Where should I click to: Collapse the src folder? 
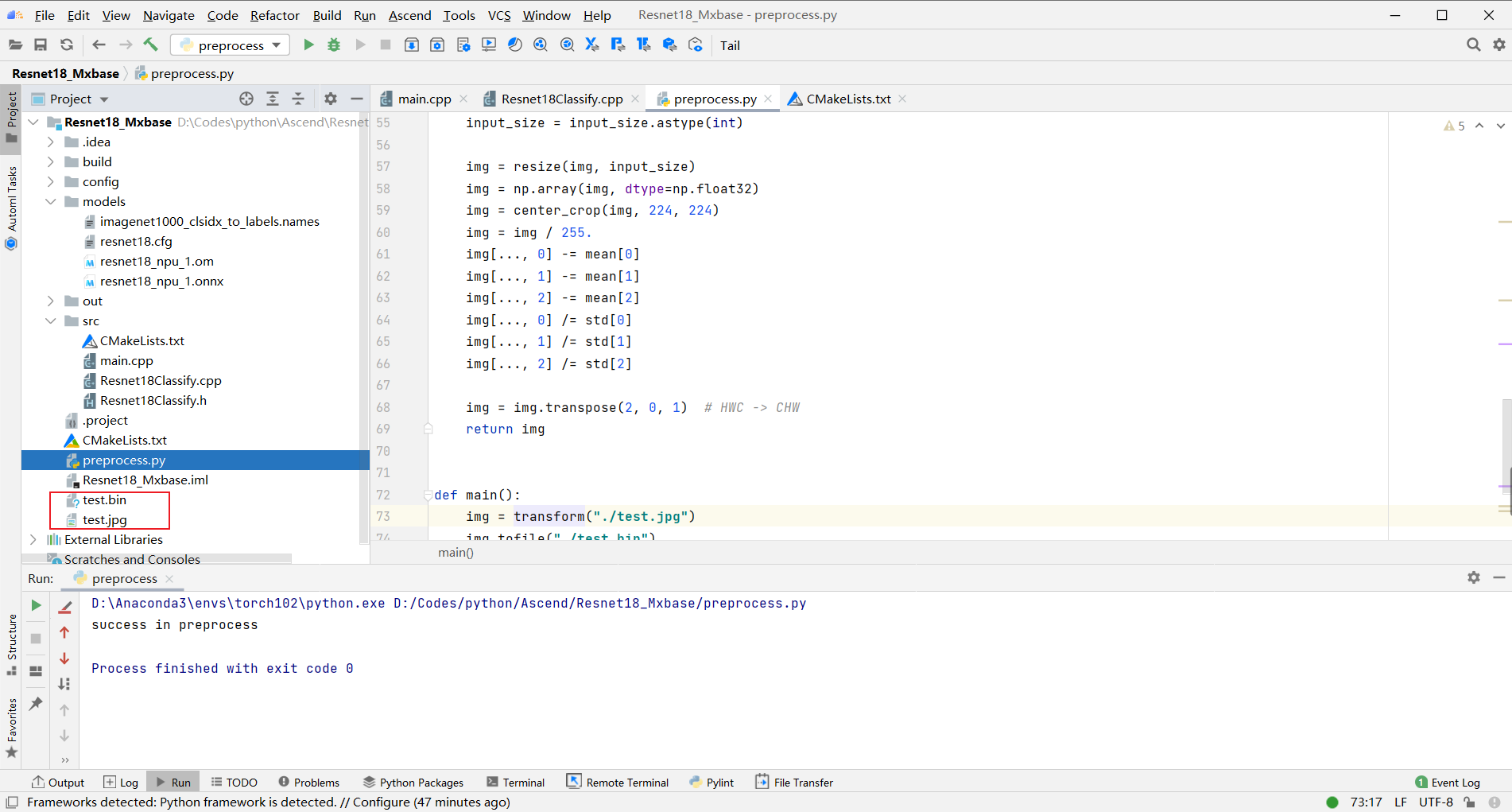click(51, 321)
